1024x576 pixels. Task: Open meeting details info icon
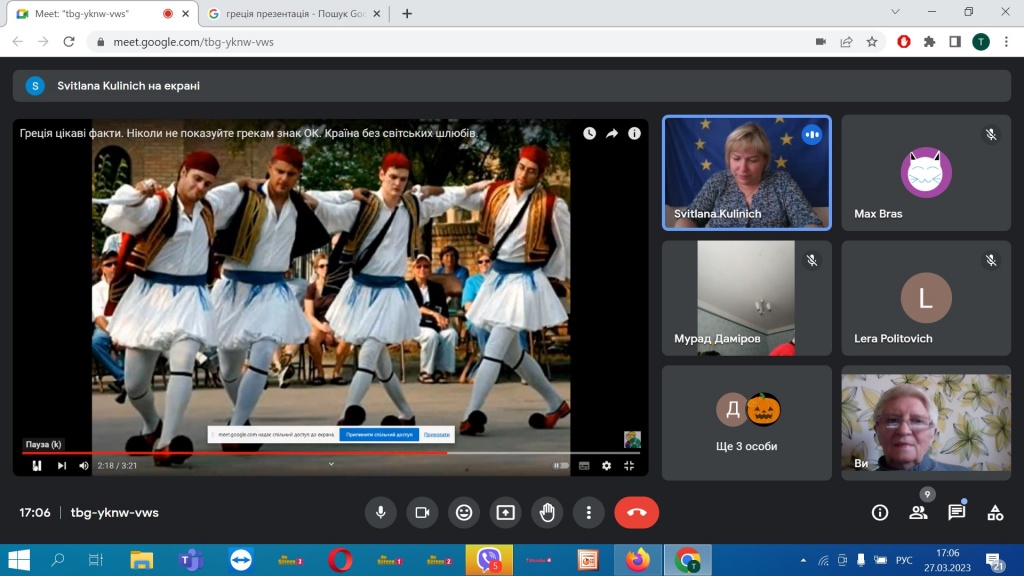point(880,513)
